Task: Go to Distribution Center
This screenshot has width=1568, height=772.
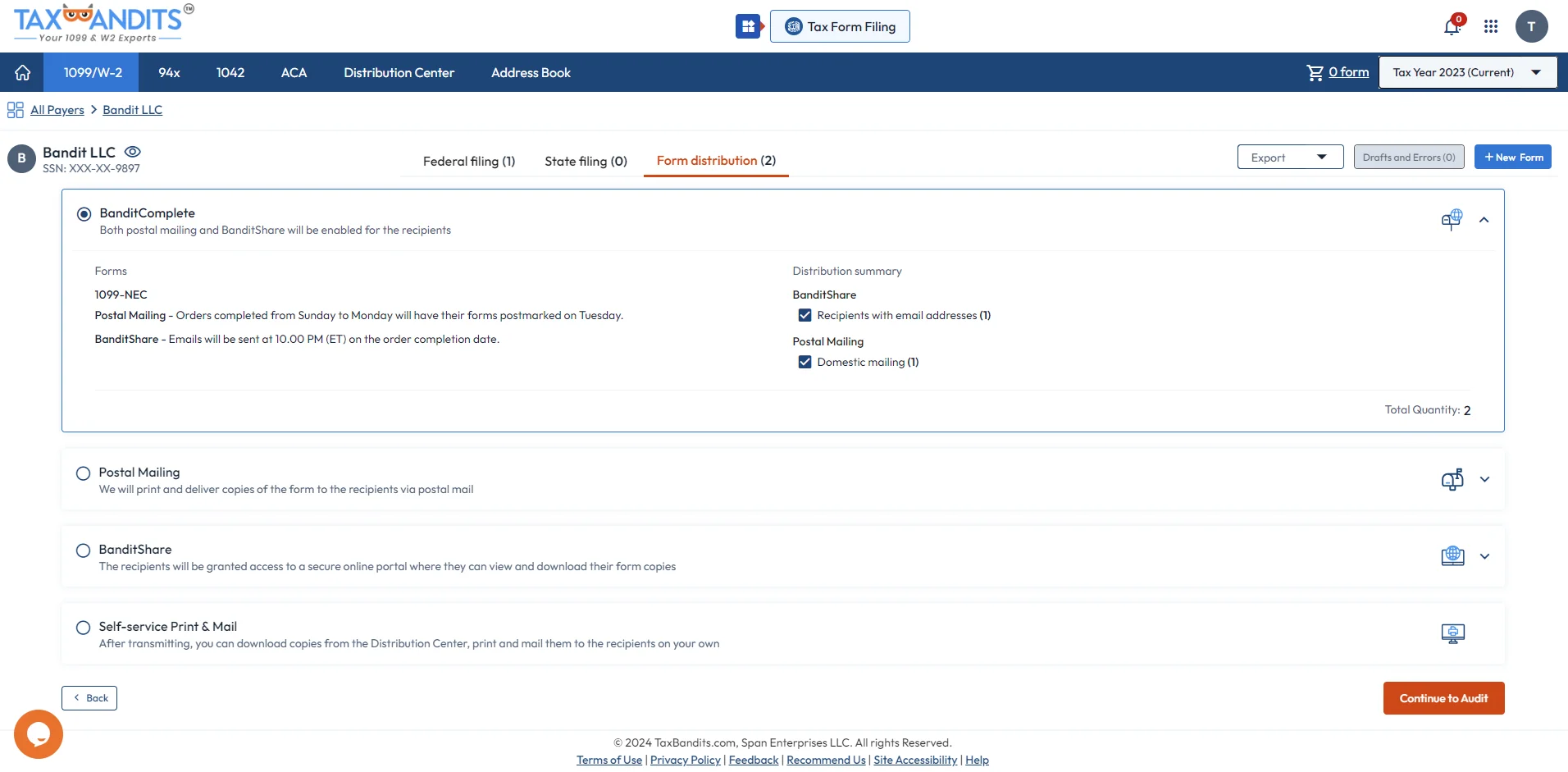Action: (x=399, y=72)
